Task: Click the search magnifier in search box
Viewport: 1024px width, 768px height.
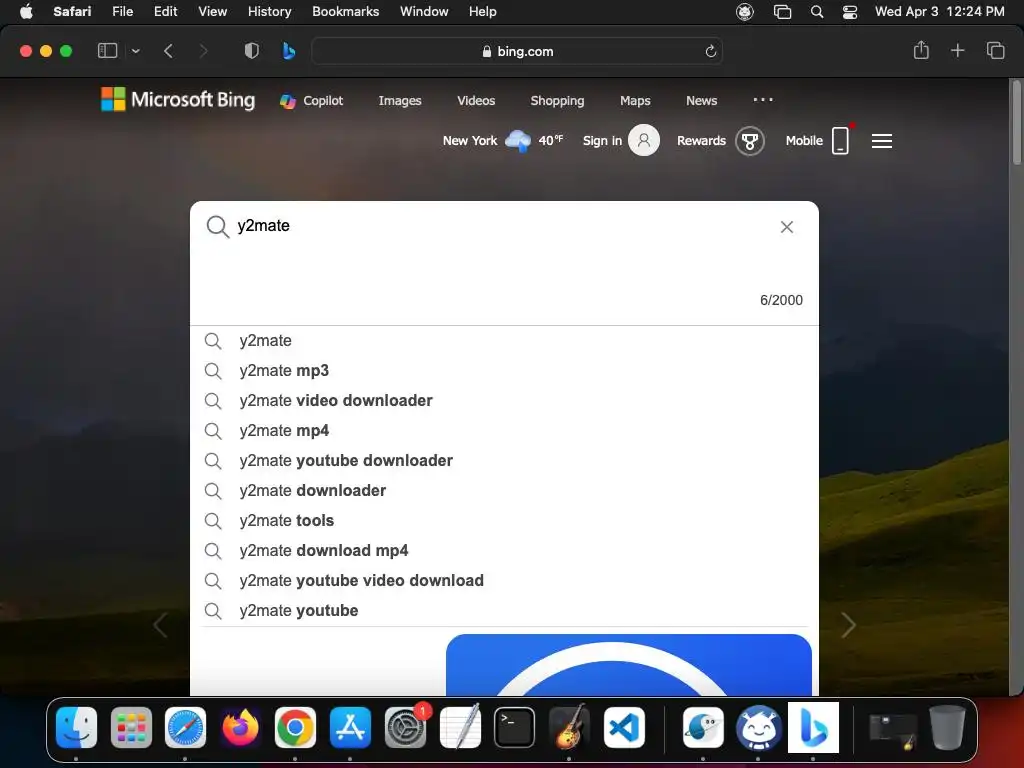Action: (x=217, y=227)
